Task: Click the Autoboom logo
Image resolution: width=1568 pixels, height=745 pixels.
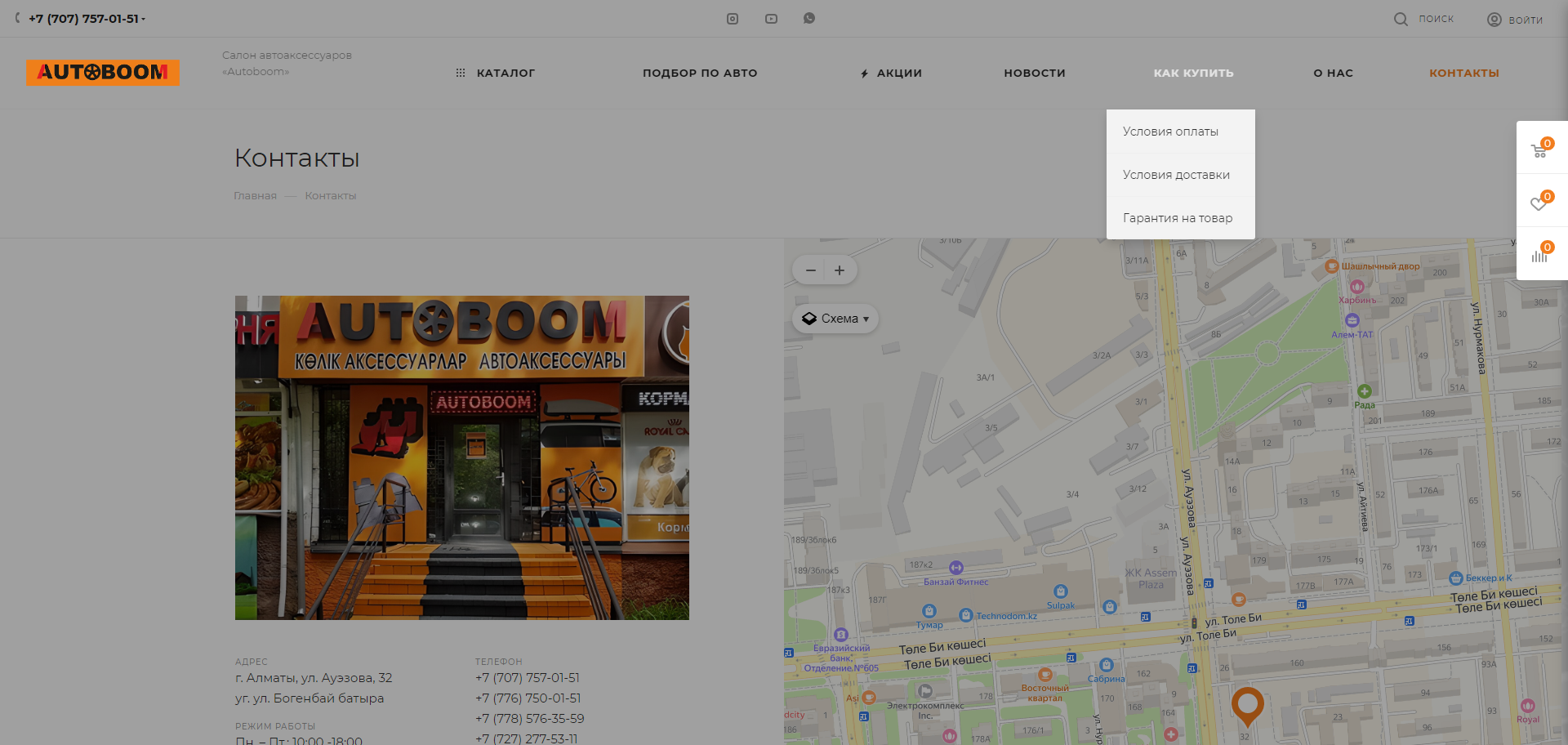Action: 103,73
